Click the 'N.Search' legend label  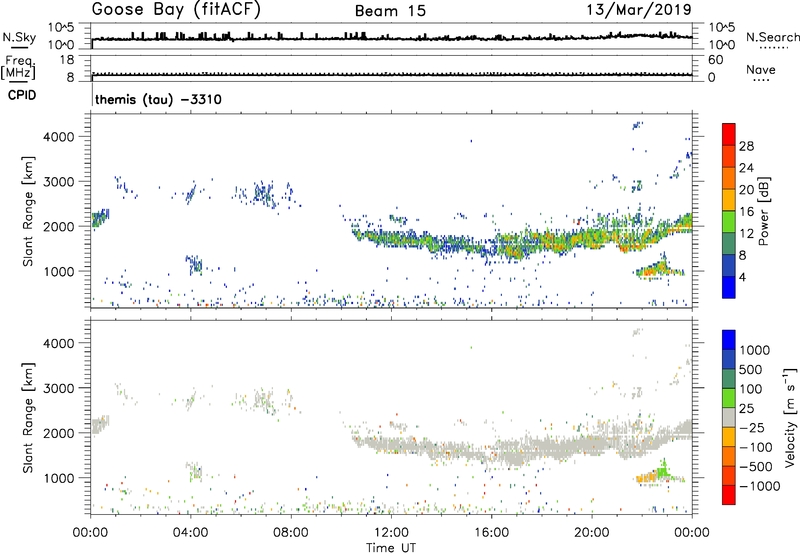(773, 37)
